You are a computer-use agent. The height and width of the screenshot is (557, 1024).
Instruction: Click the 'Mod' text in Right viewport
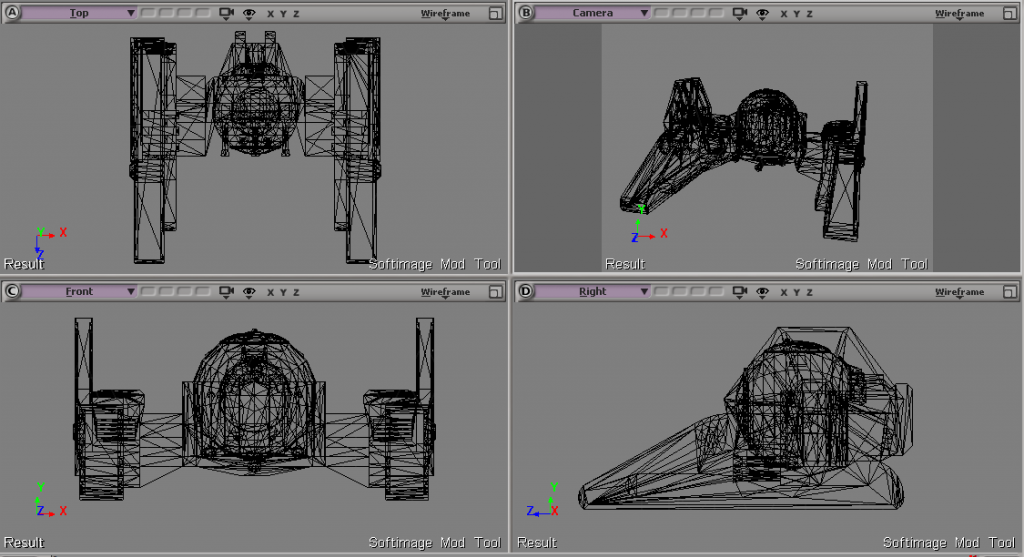click(967, 543)
